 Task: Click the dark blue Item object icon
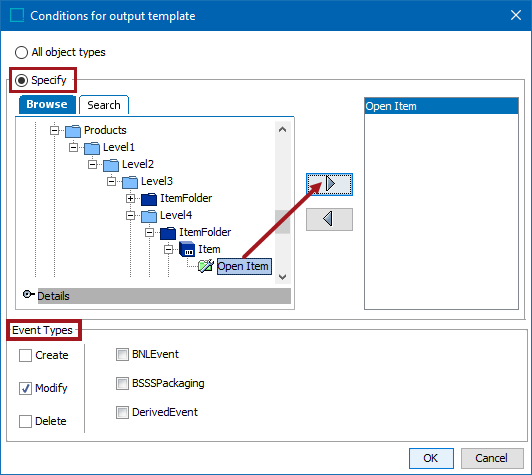tap(187, 249)
